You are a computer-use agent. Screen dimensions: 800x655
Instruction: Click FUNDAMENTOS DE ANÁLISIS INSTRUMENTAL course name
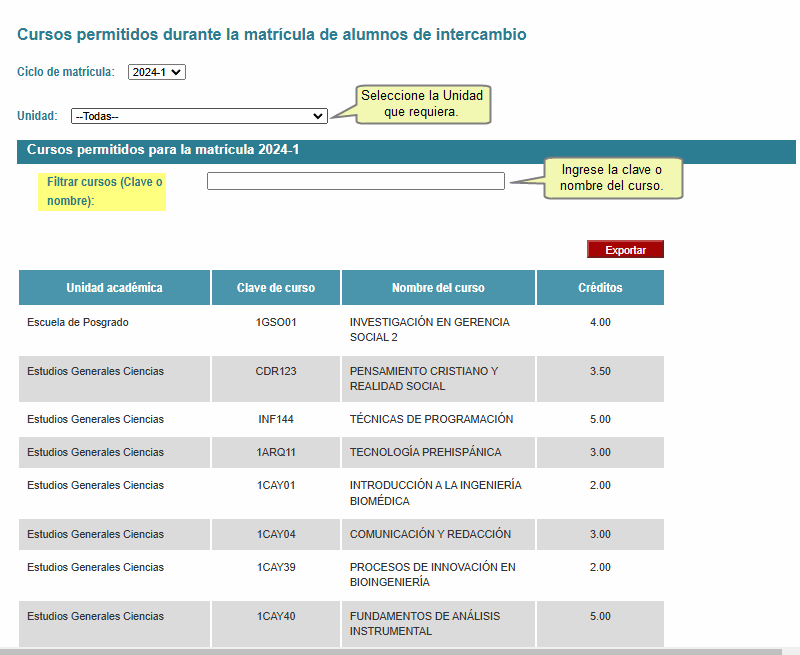click(425, 623)
